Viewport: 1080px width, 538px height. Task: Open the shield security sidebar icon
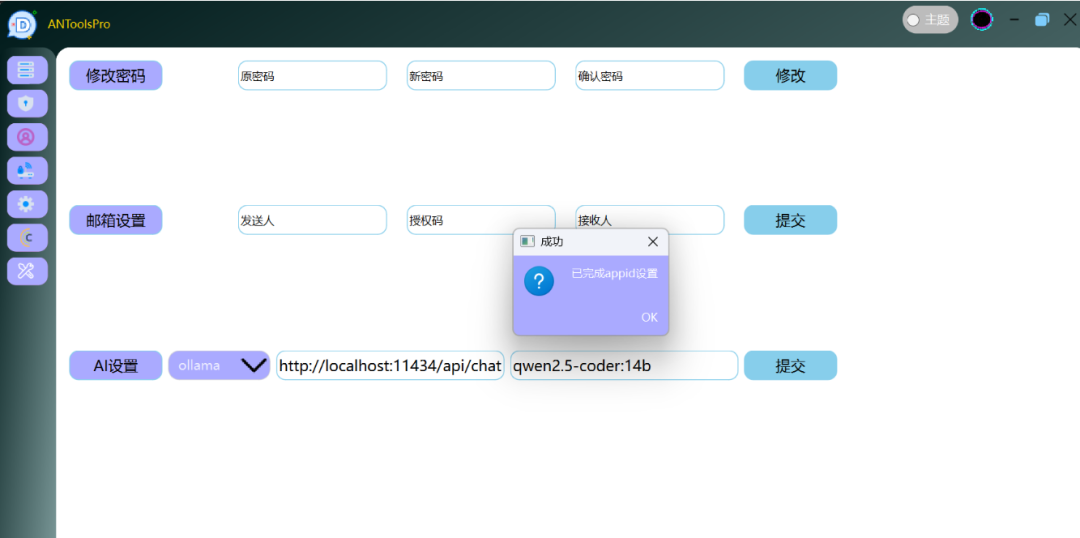[27, 103]
